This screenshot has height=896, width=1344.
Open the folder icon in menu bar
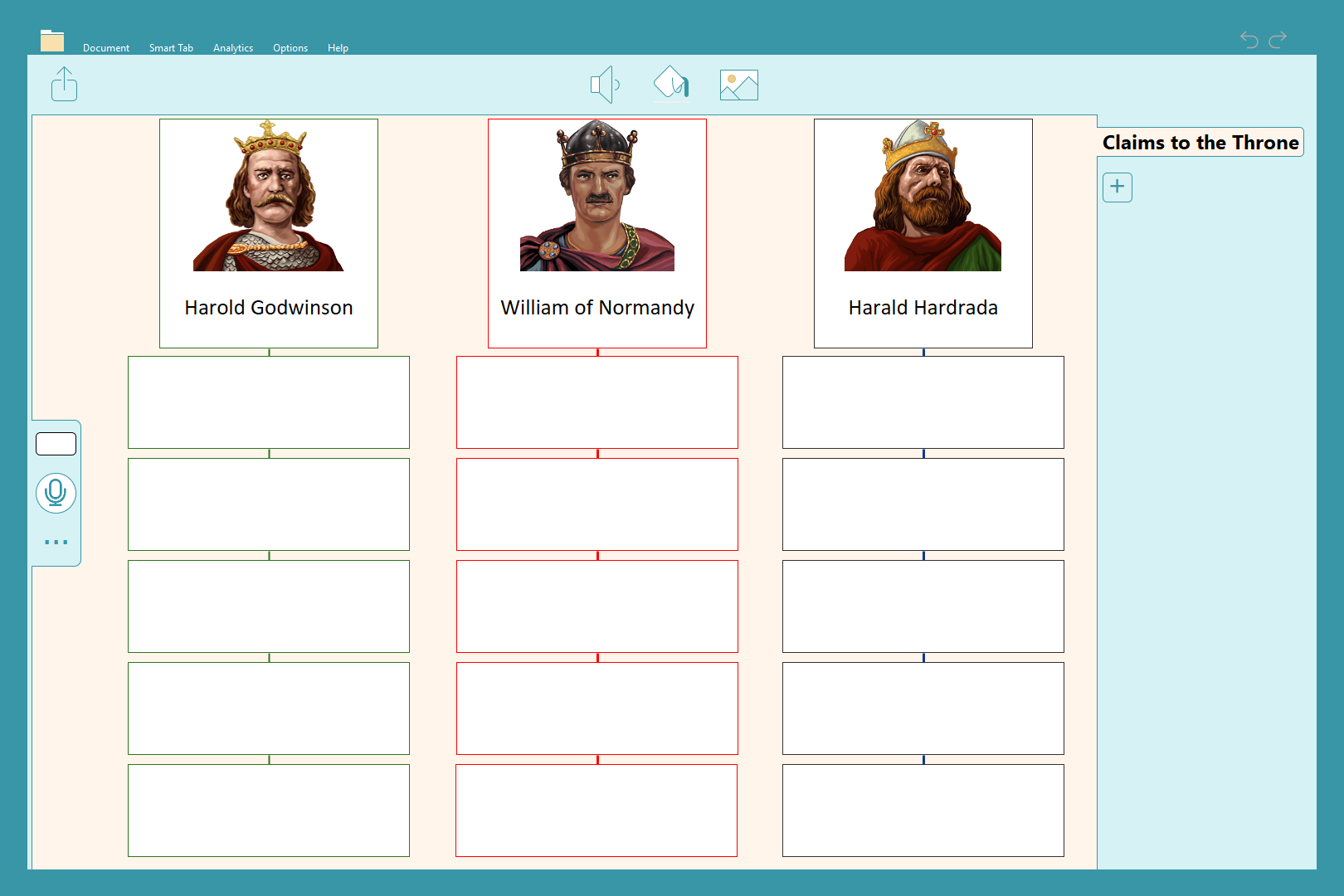[x=52, y=41]
